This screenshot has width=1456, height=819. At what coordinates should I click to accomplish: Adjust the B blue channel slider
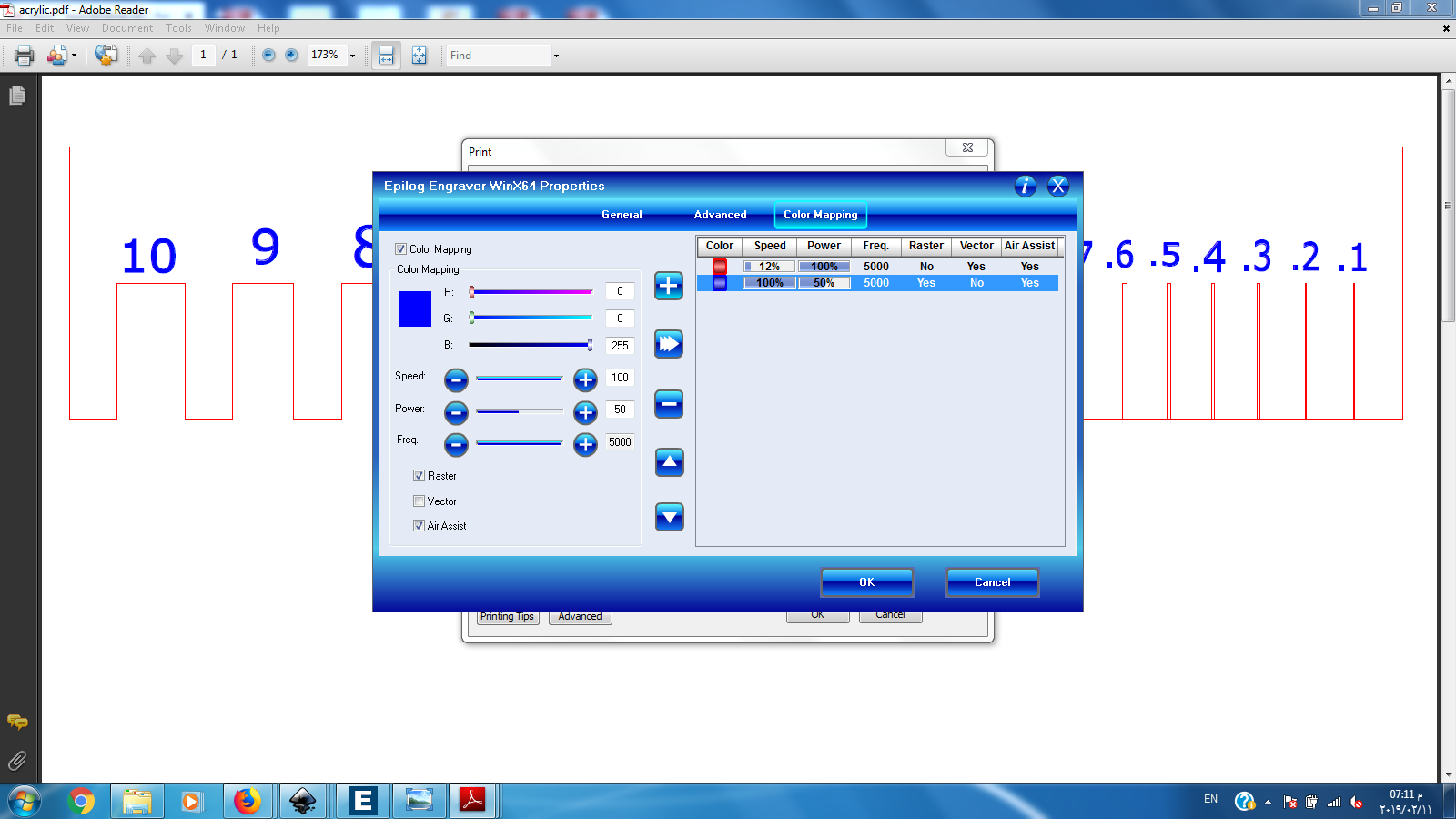[x=531, y=345]
